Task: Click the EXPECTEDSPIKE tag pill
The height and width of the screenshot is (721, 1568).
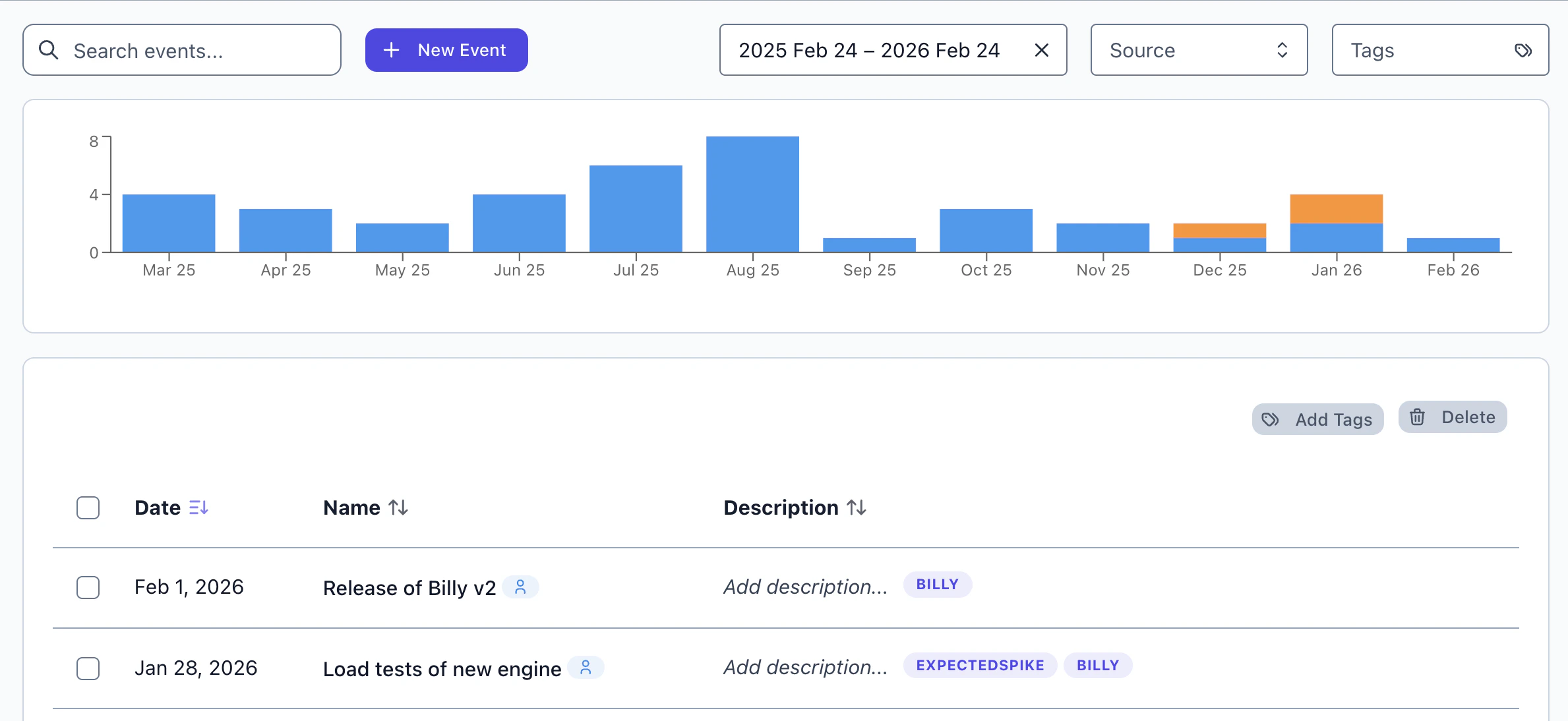Action: tap(979, 665)
